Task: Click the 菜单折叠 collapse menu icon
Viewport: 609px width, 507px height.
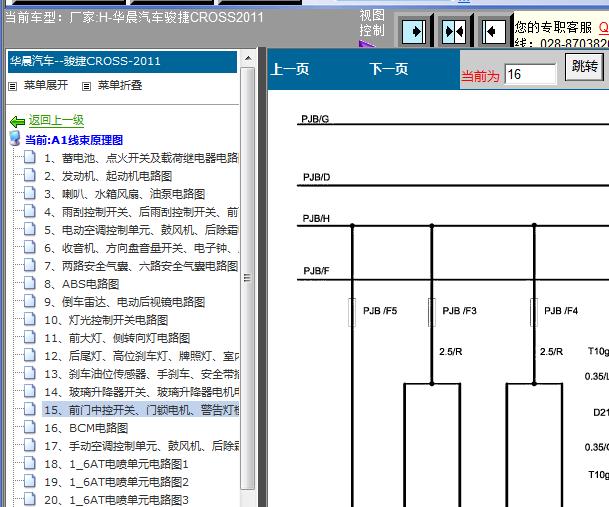Action: [86, 86]
